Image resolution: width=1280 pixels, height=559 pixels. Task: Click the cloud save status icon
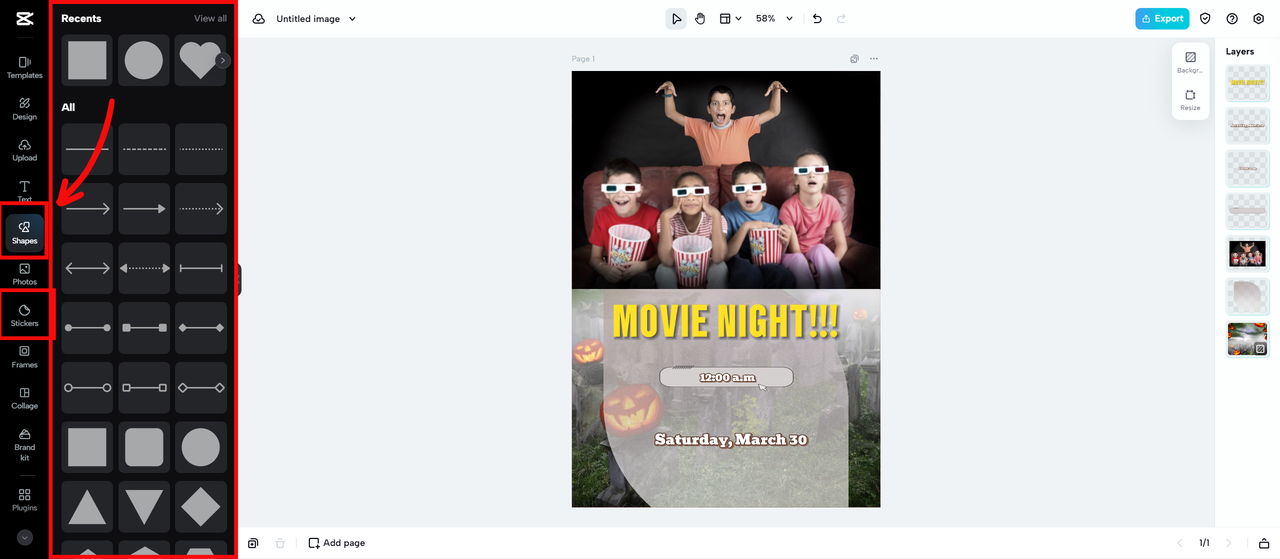pos(259,18)
